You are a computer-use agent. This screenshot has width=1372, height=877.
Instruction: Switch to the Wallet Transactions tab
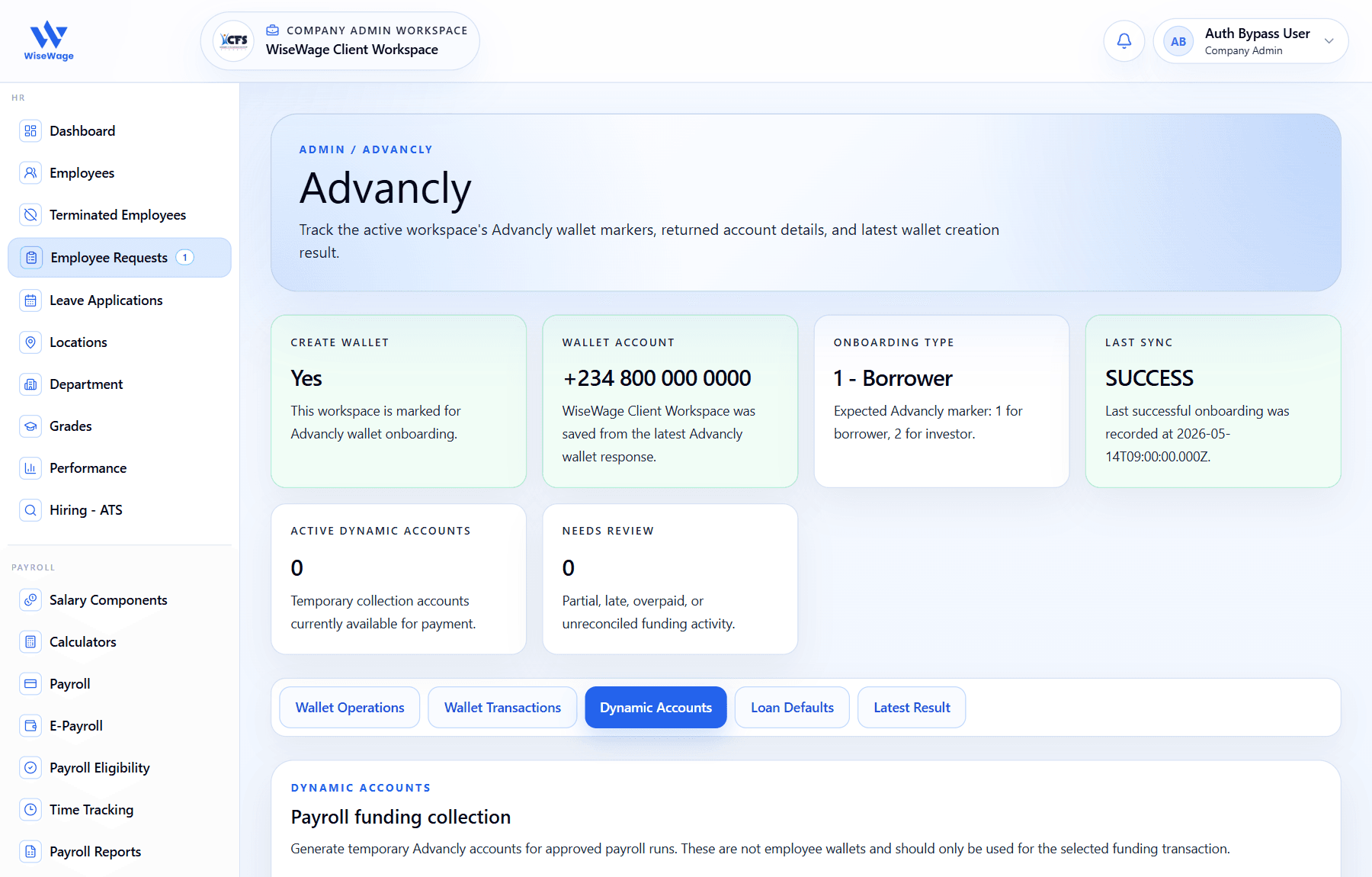502,708
